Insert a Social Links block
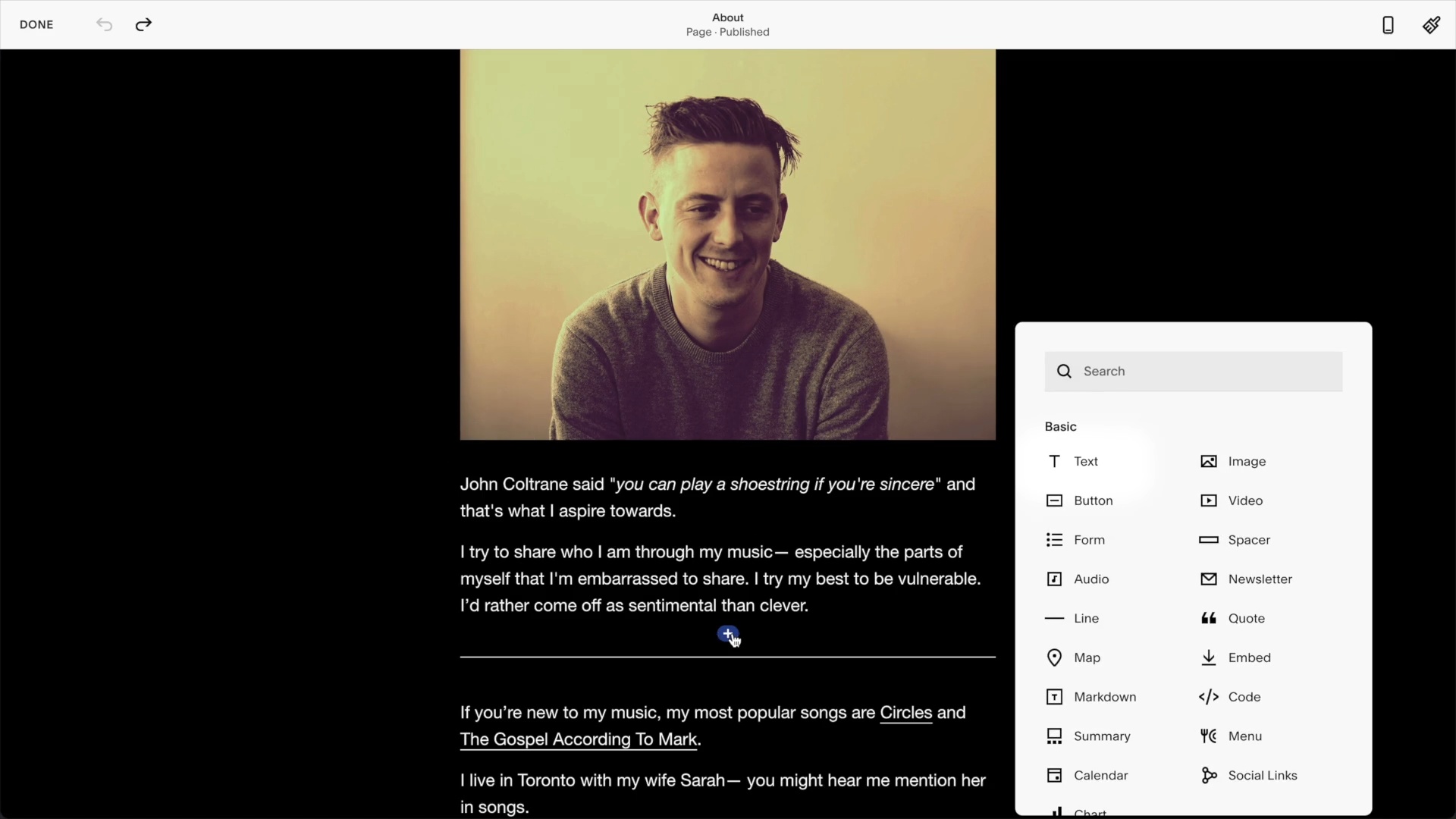 (x=1263, y=775)
